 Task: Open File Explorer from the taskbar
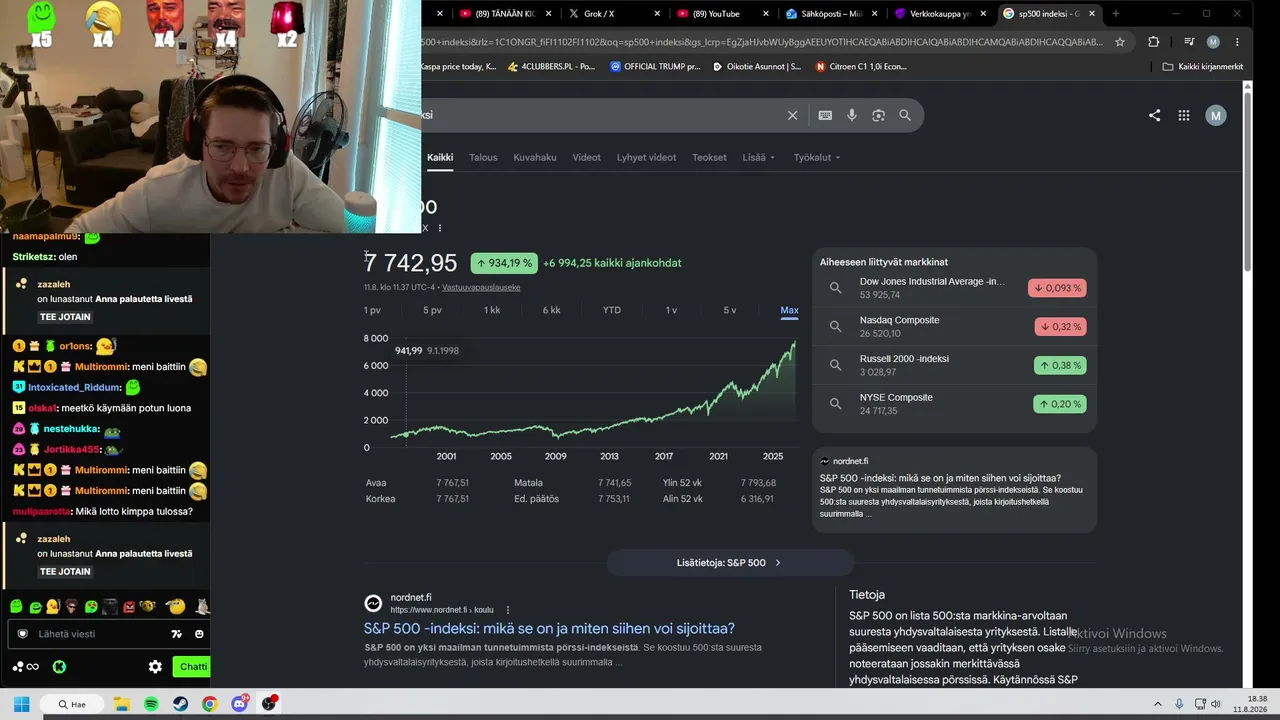click(122, 704)
